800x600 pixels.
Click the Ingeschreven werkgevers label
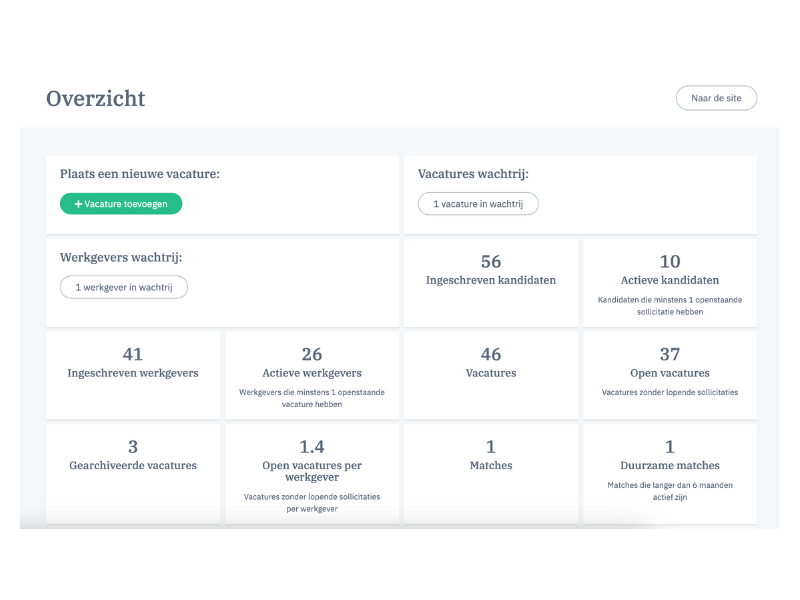tap(133, 373)
